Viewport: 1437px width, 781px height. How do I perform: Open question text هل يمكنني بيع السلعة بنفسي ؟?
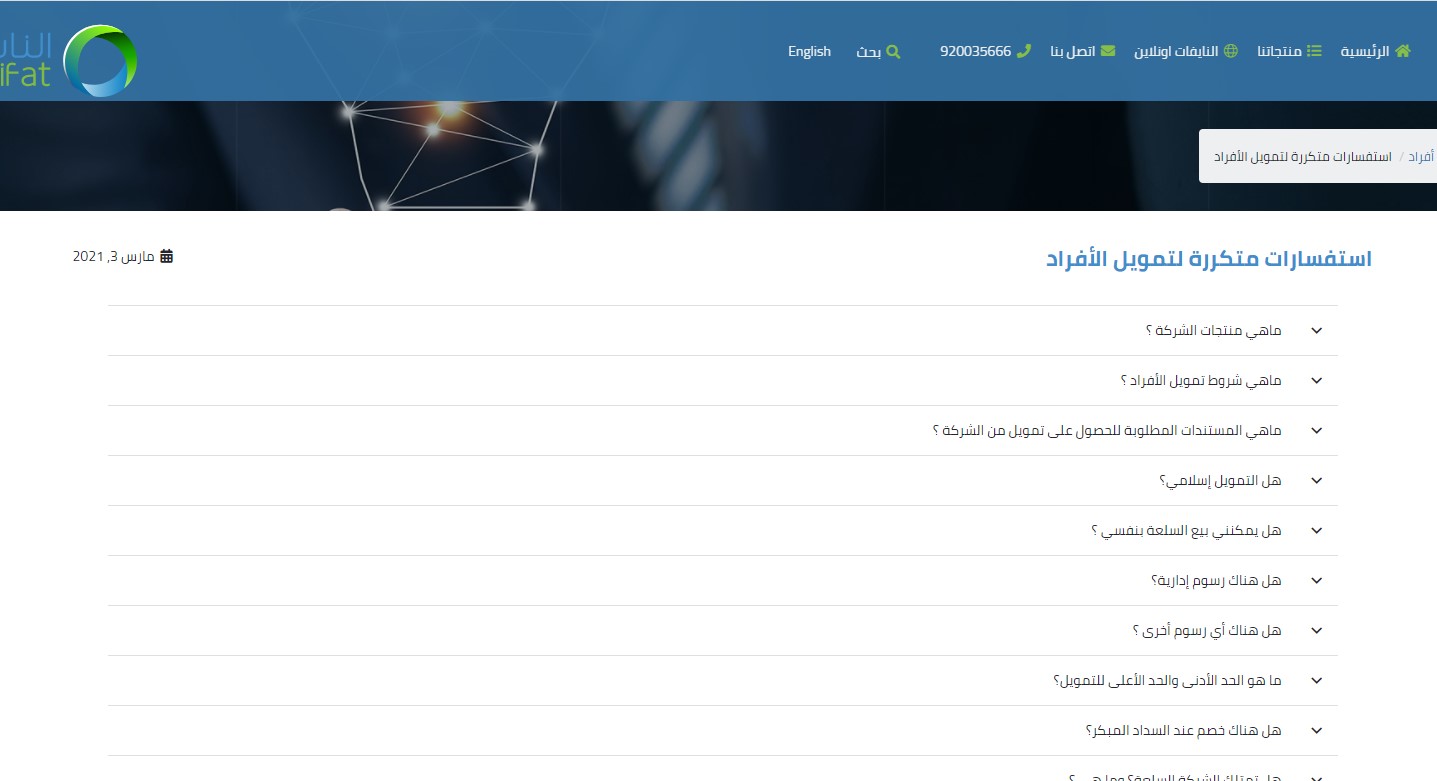pyautogui.click(x=1186, y=531)
